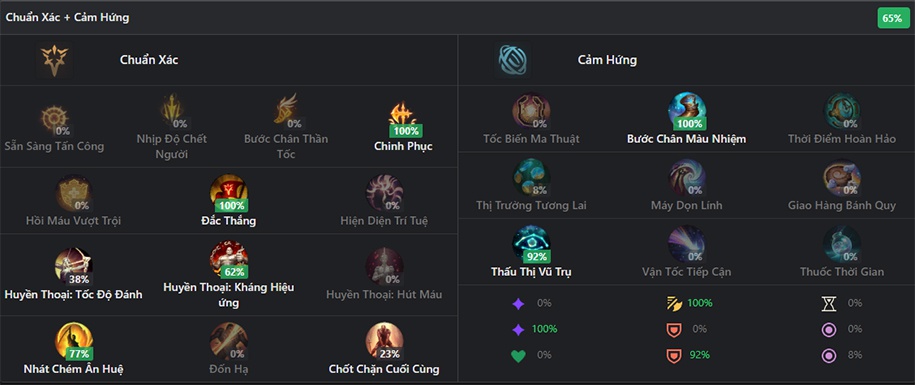
Task: Click the 65% win rate badge
Action: [x=893, y=18]
